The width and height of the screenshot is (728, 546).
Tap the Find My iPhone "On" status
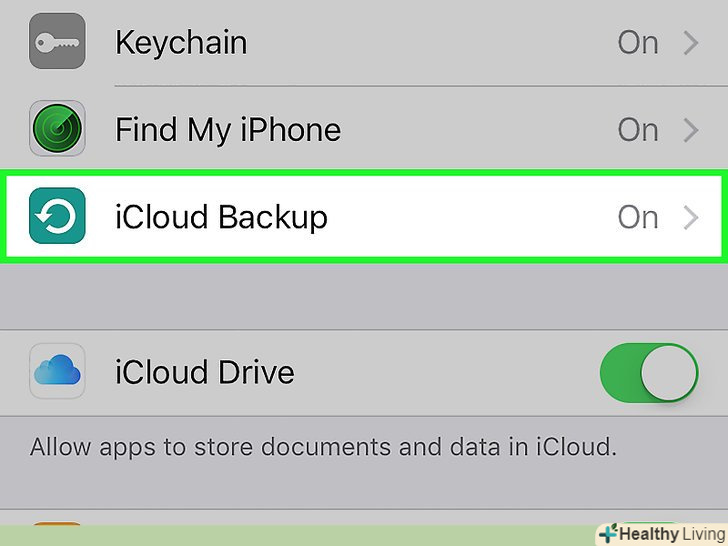coord(638,130)
